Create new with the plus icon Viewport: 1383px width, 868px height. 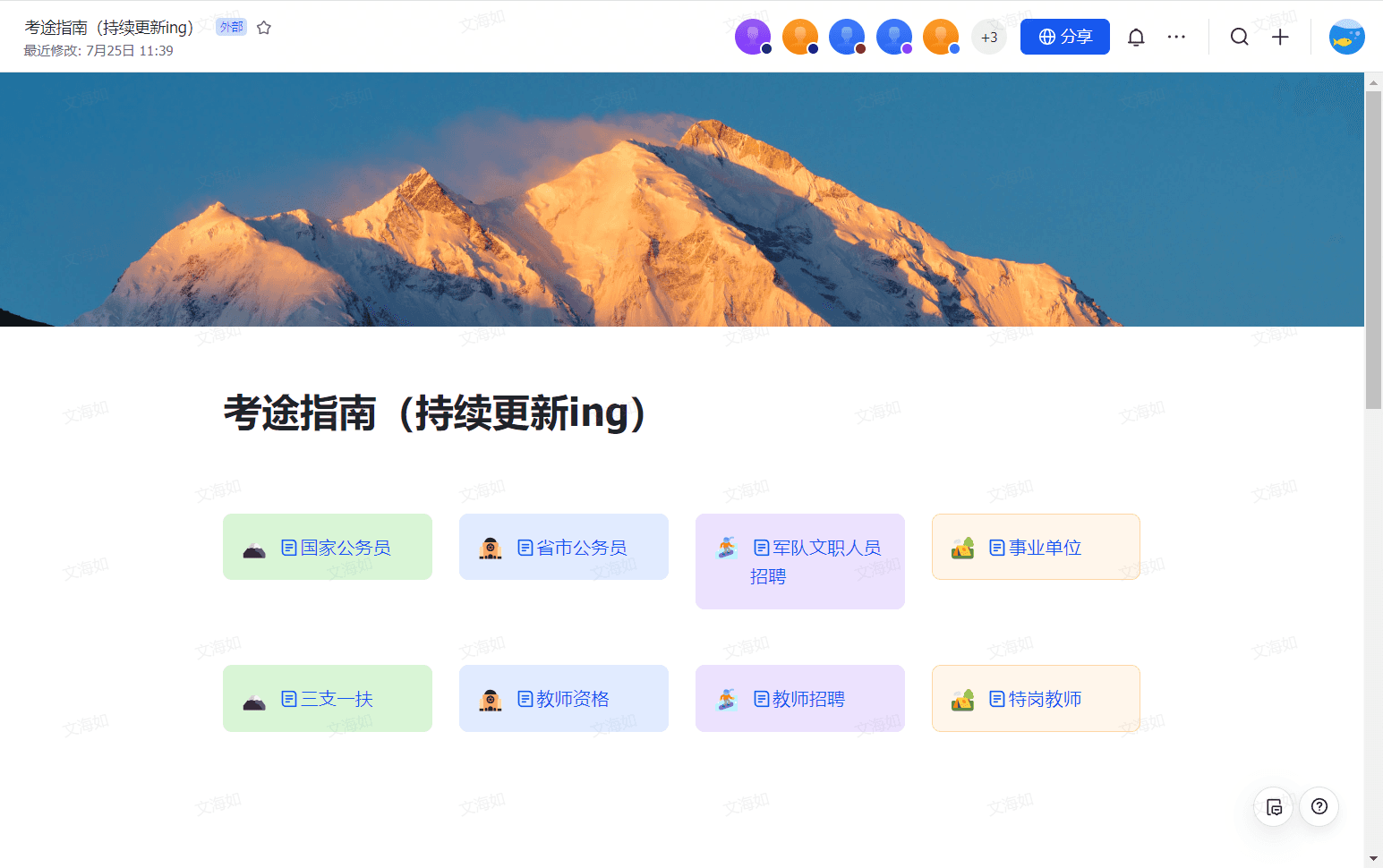click(x=1280, y=37)
